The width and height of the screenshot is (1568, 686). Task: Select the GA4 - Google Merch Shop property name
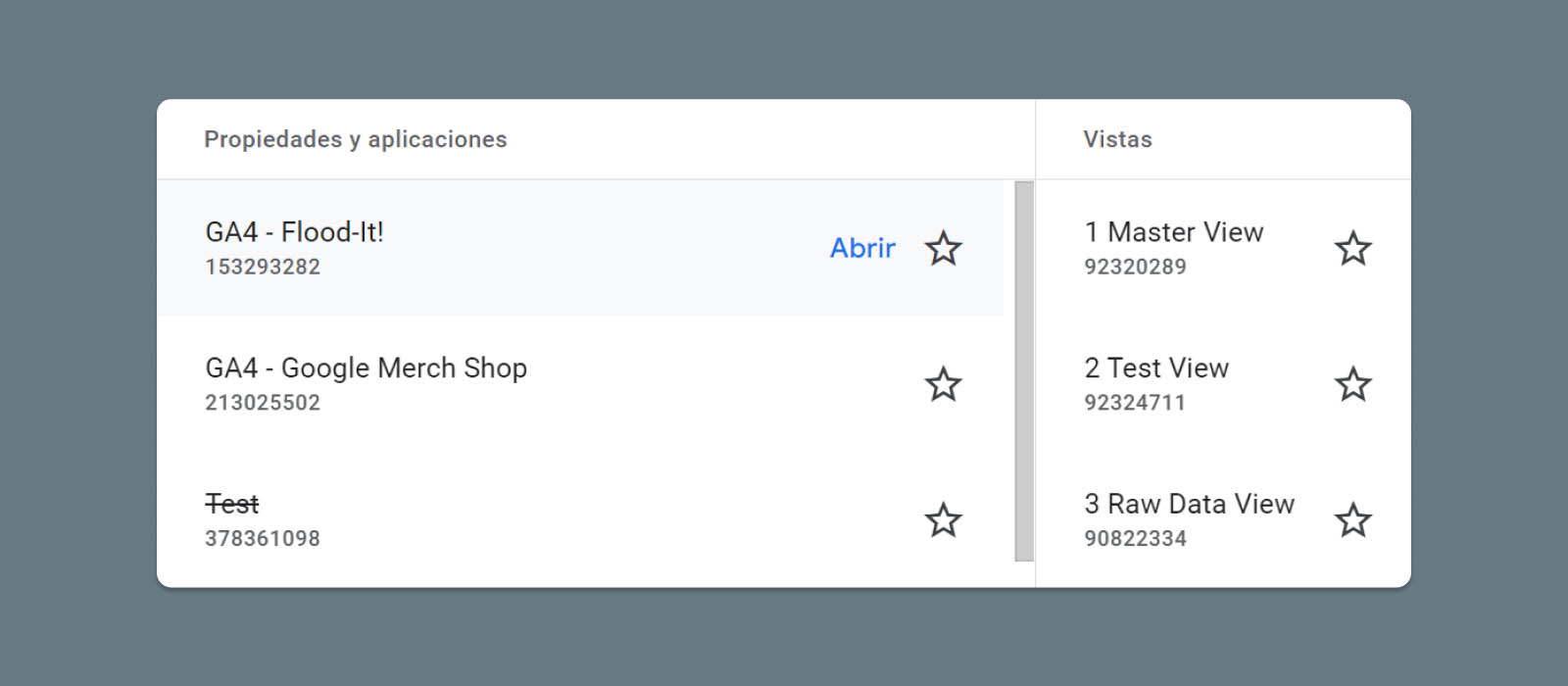(x=366, y=368)
